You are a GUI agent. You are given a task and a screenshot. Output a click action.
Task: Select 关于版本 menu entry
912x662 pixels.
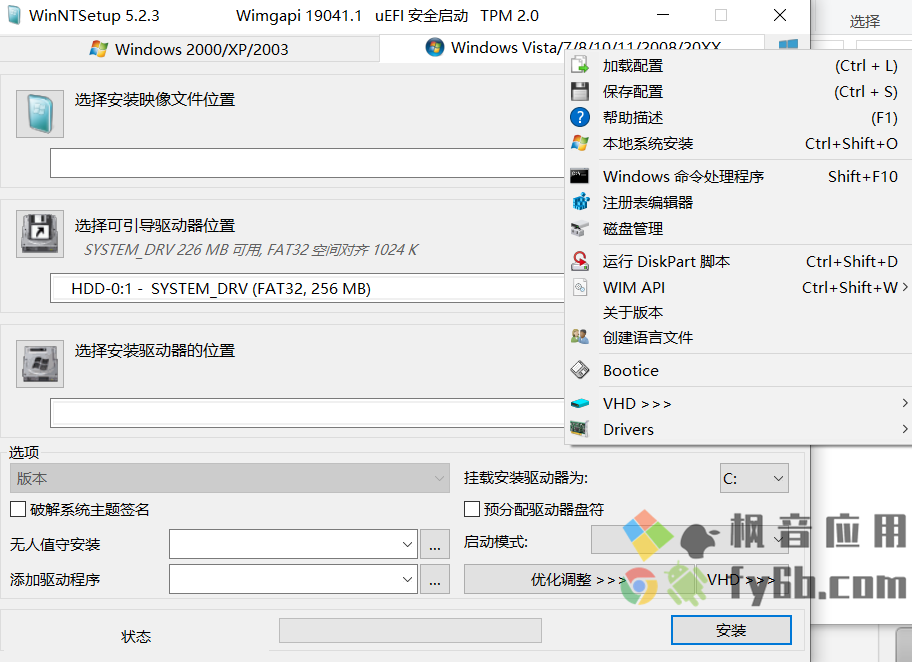point(738,312)
